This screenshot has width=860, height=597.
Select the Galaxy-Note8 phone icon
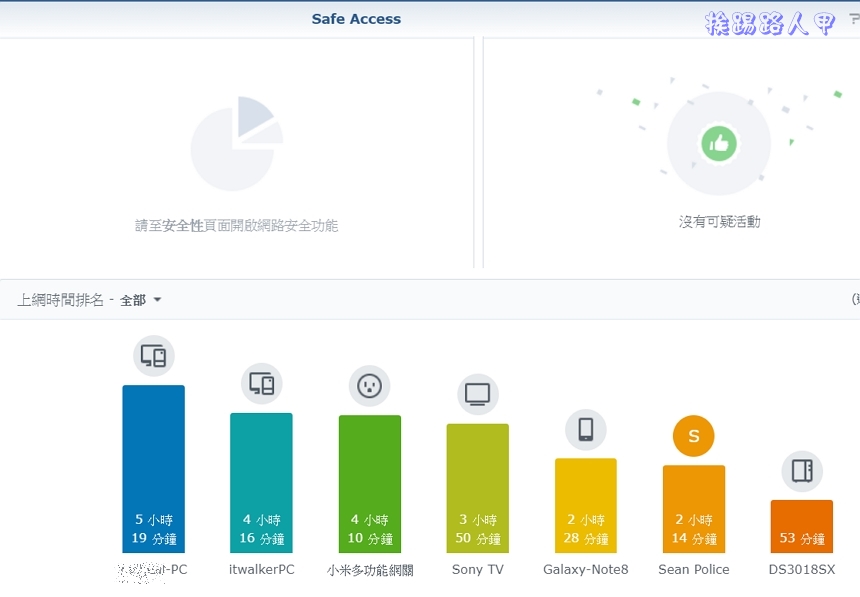(586, 429)
